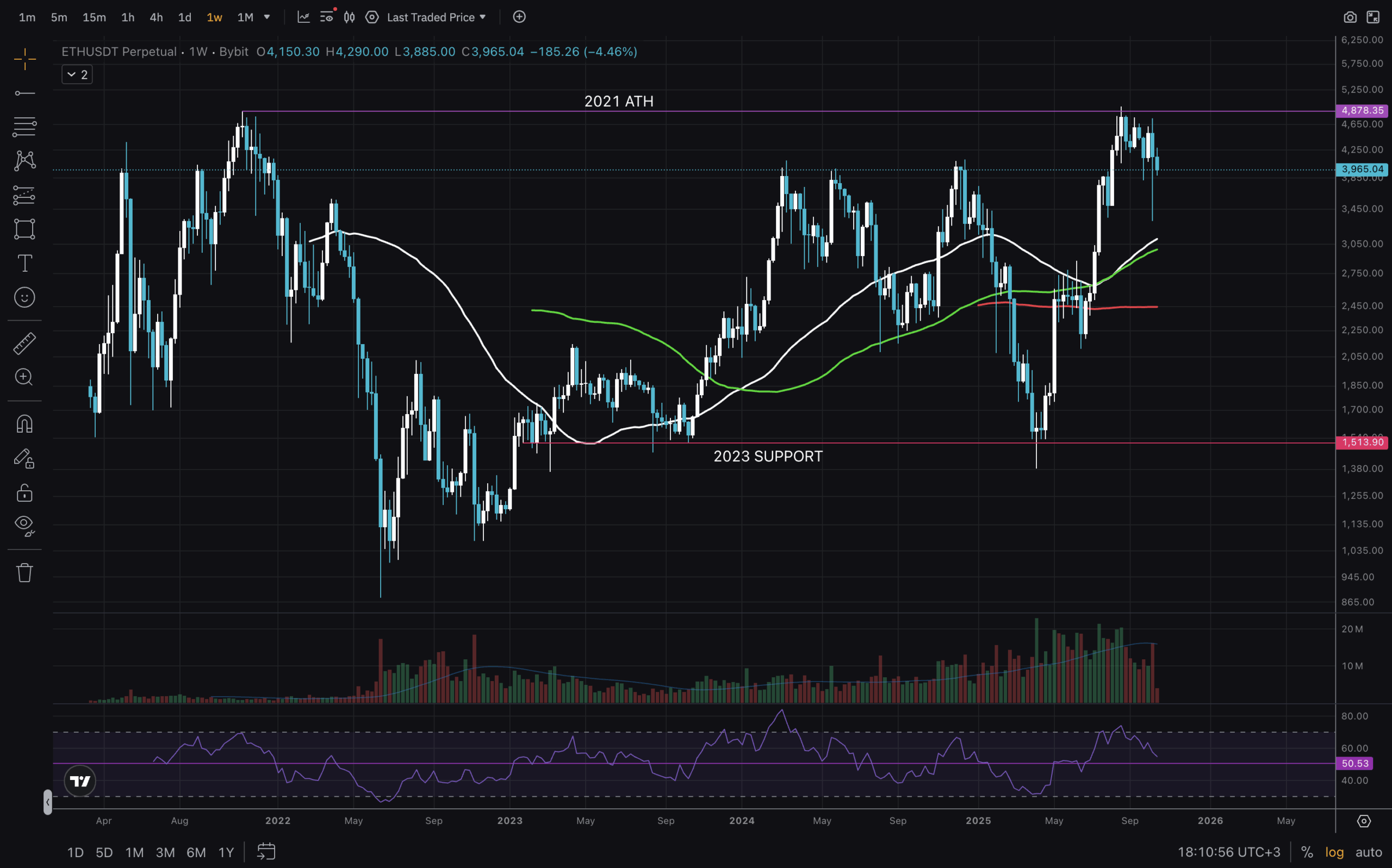
Task: Click the 3,965.04 current price label
Action: (x=1362, y=170)
